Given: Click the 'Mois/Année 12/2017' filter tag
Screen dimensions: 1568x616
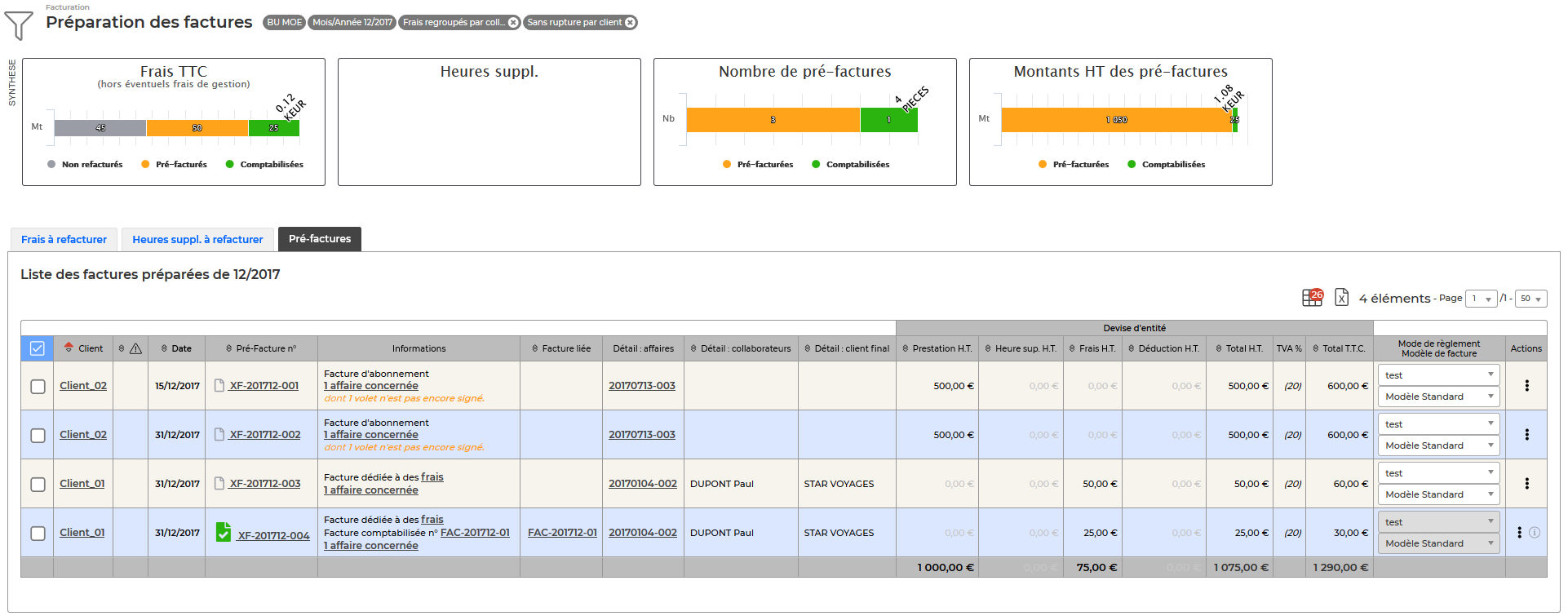Looking at the screenshot, I should pos(352,23).
